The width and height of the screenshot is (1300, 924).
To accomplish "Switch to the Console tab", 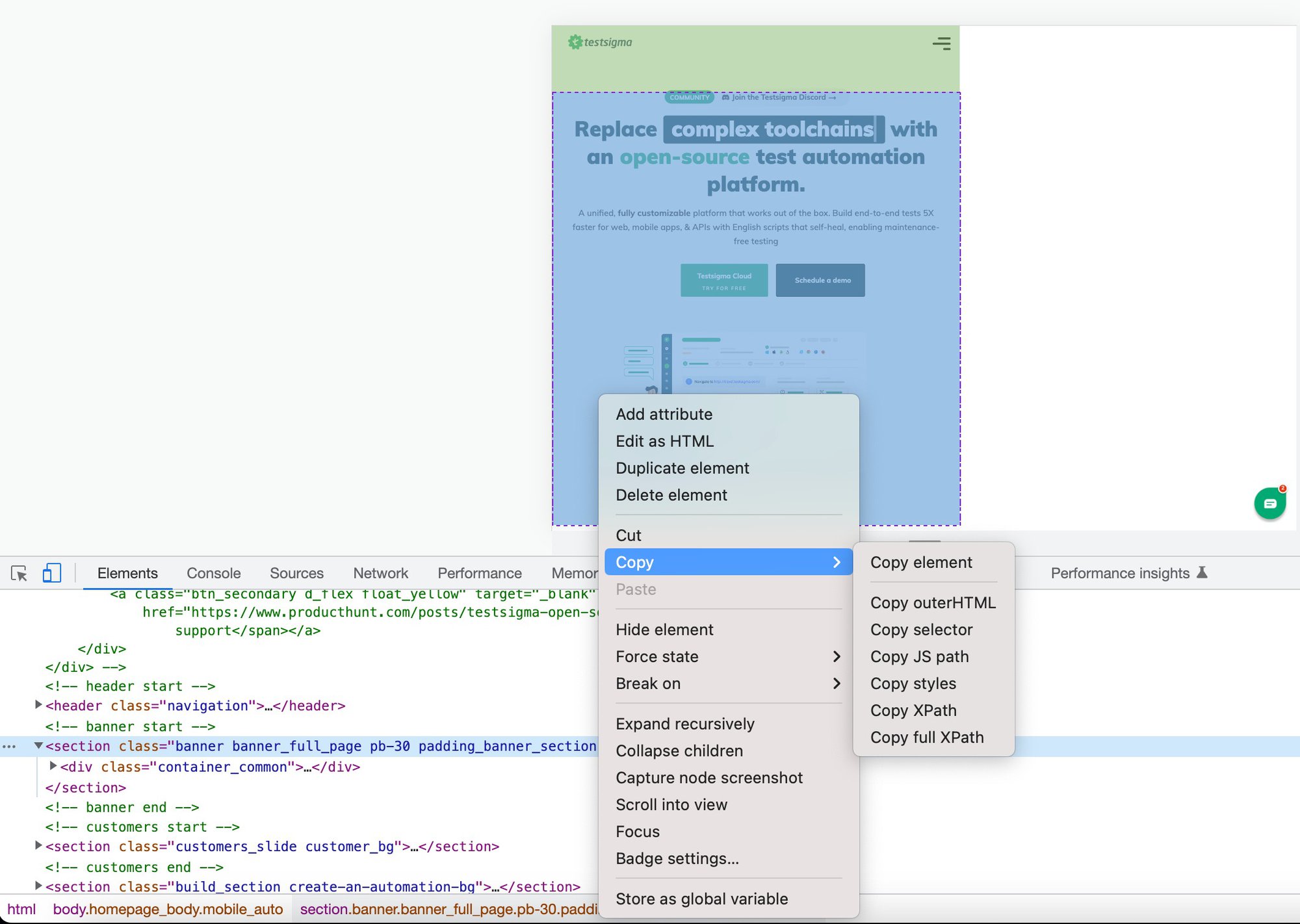I will click(213, 573).
